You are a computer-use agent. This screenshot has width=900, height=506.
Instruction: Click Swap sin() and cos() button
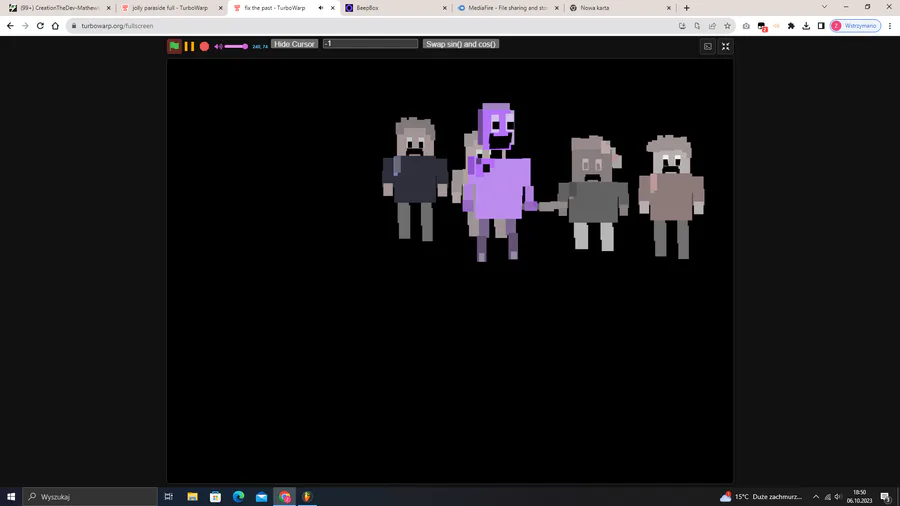(461, 44)
